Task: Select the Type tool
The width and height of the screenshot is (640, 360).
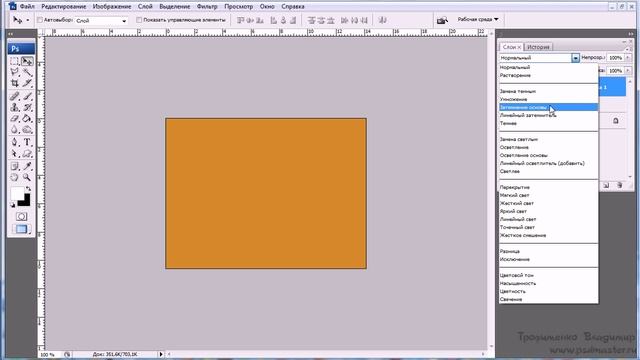Action: click(x=27, y=142)
